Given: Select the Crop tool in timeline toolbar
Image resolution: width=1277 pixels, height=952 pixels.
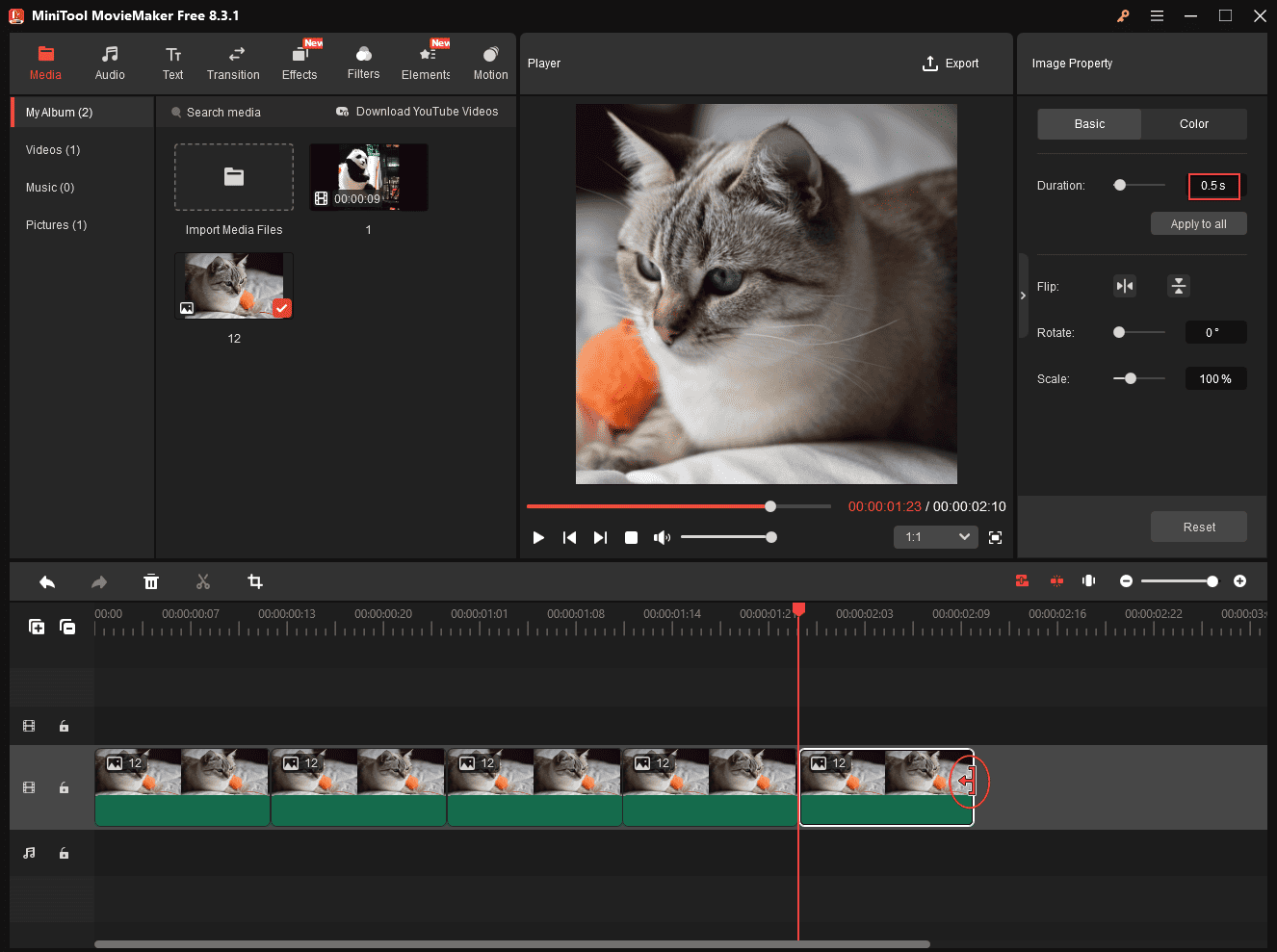Looking at the screenshot, I should pos(255,581).
